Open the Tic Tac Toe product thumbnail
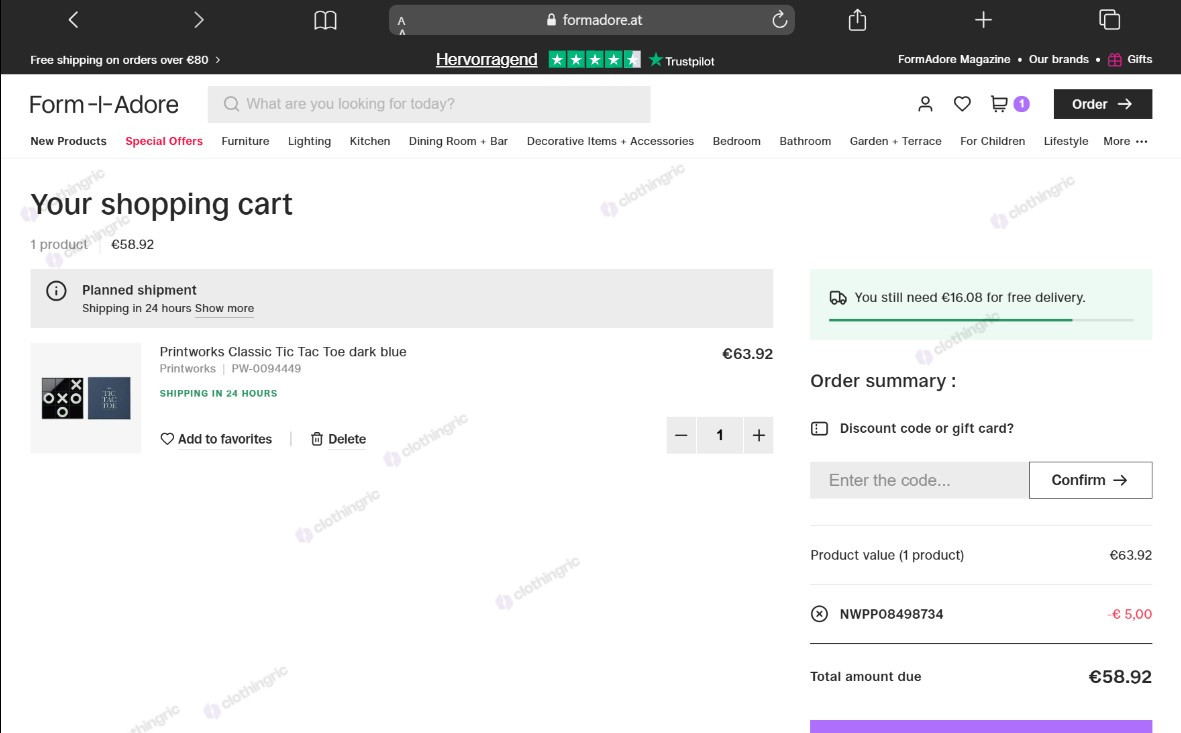The height and width of the screenshot is (733, 1181). (x=86, y=399)
